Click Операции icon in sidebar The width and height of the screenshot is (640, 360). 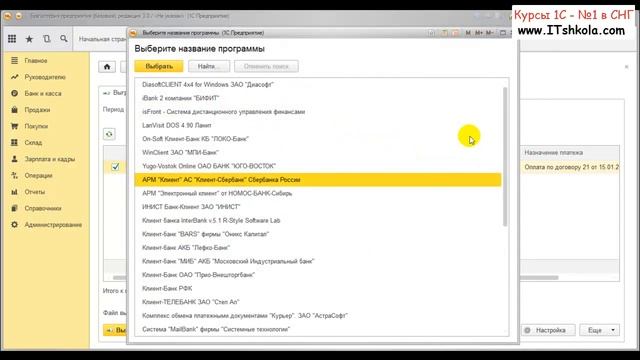[x=14, y=175]
